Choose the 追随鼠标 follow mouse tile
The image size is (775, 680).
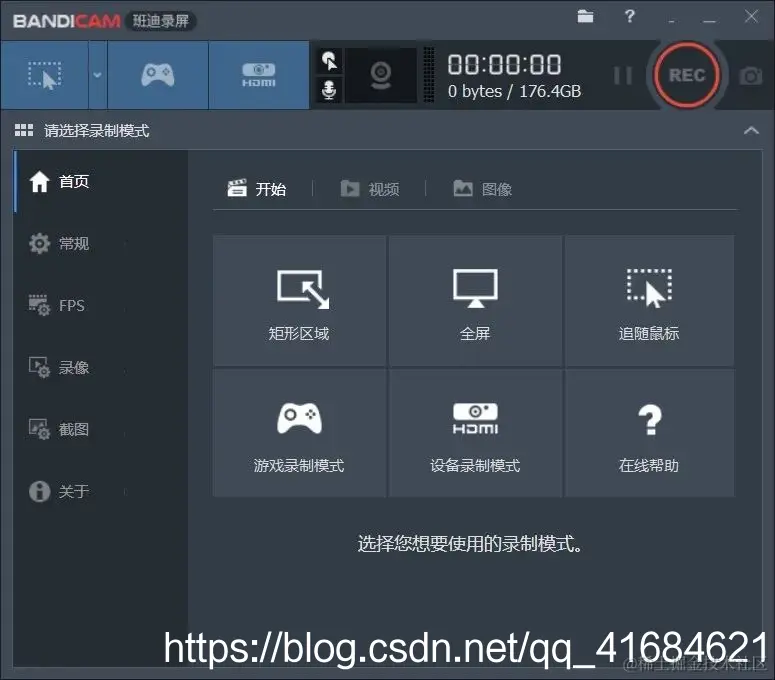[649, 301]
